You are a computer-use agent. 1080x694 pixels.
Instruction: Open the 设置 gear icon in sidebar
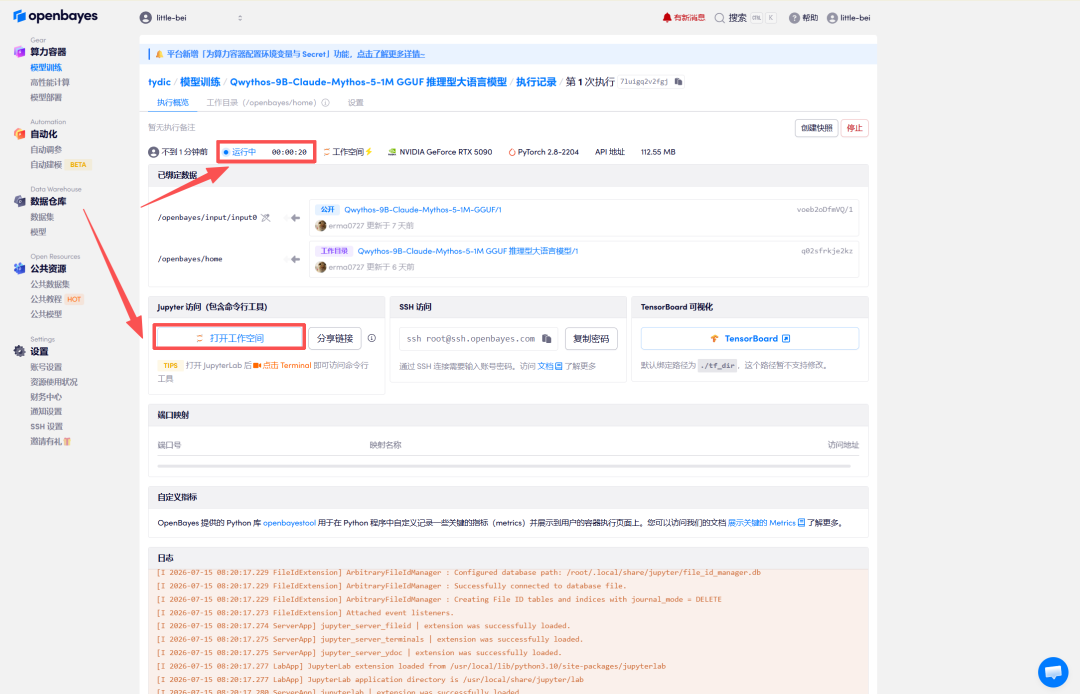pos(19,351)
